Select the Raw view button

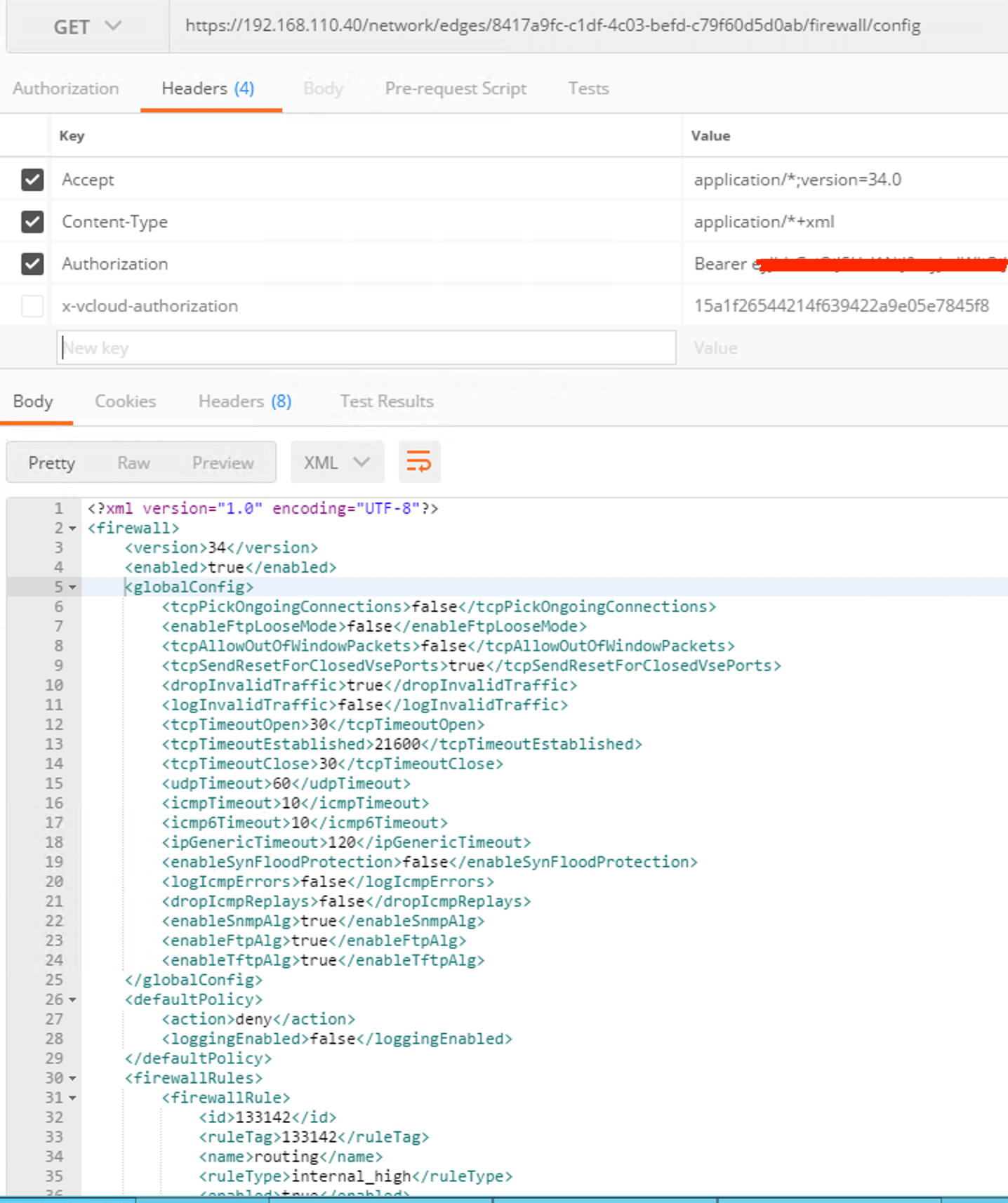133,463
